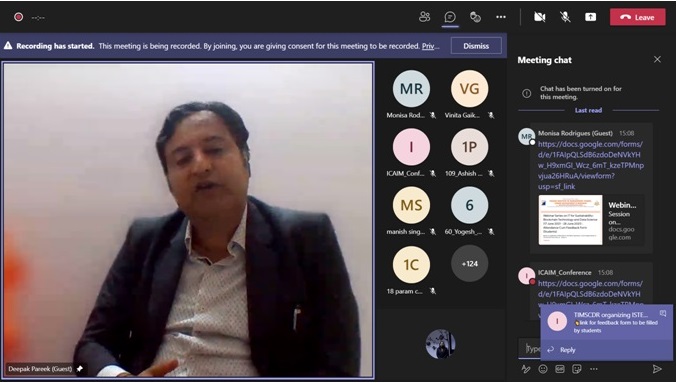Click Deepak Pareek's main video feed

point(188,220)
